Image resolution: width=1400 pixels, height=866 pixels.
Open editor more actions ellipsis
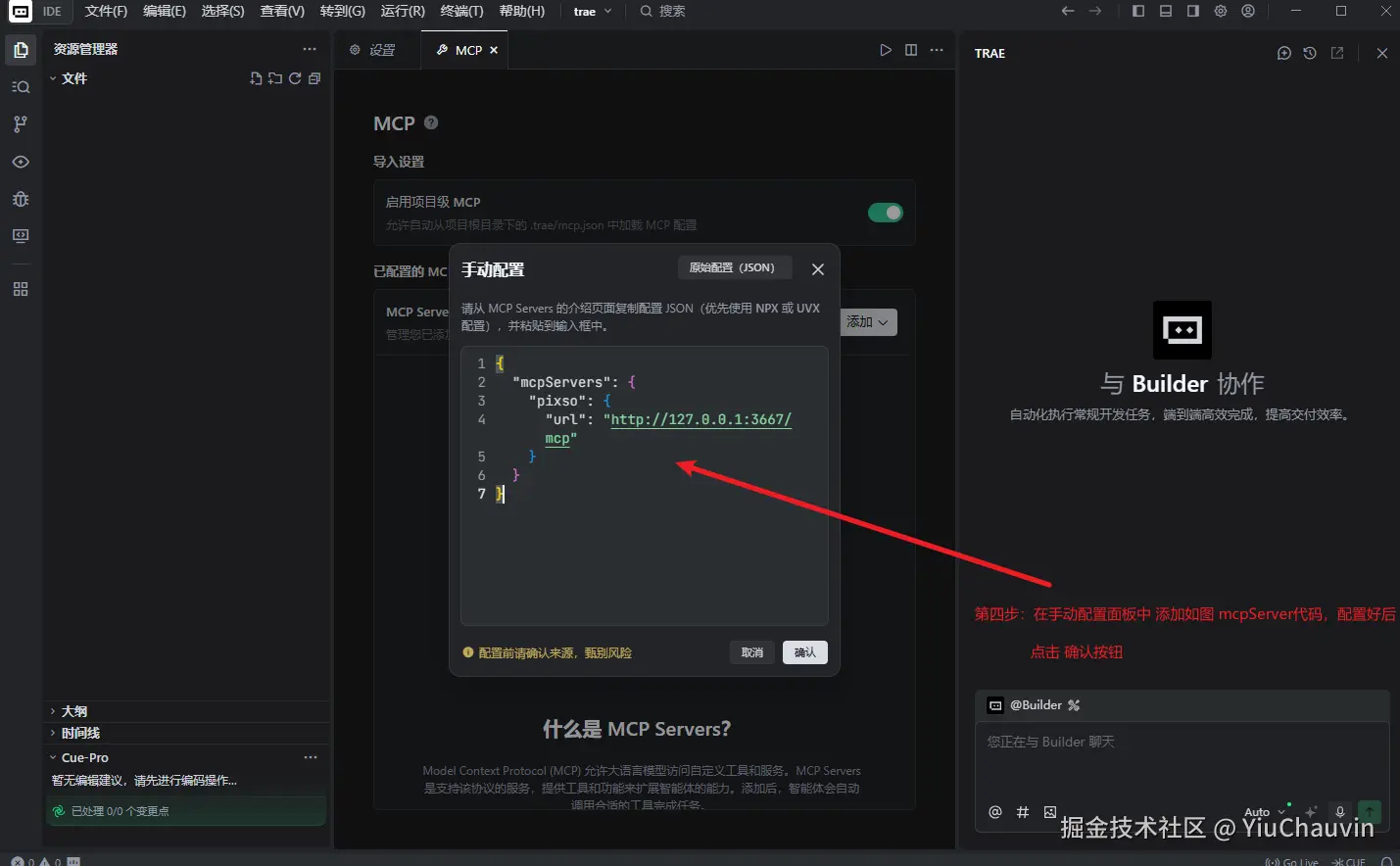point(937,50)
